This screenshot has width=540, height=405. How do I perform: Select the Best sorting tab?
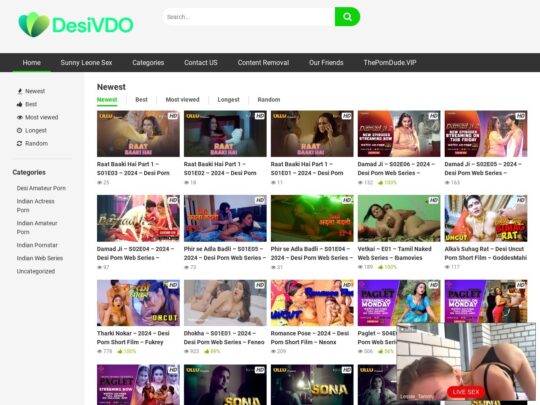point(141,100)
